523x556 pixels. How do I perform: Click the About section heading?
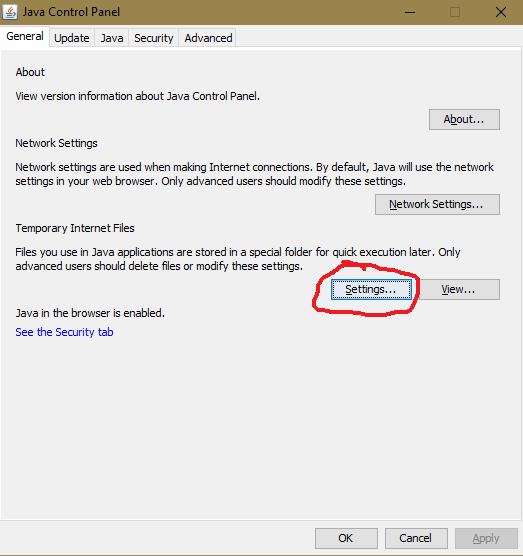pyautogui.click(x=30, y=72)
